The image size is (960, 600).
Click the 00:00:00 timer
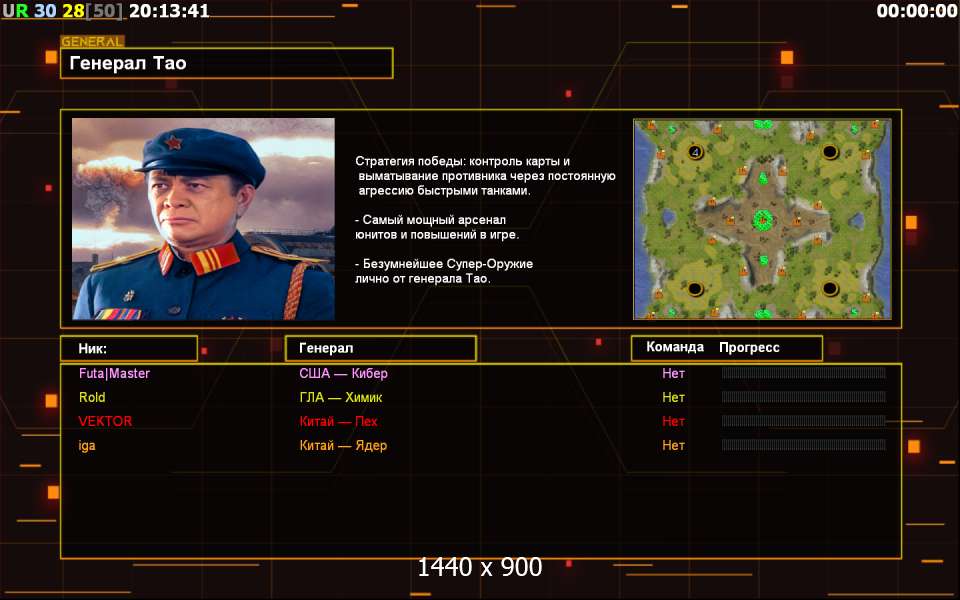point(917,10)
